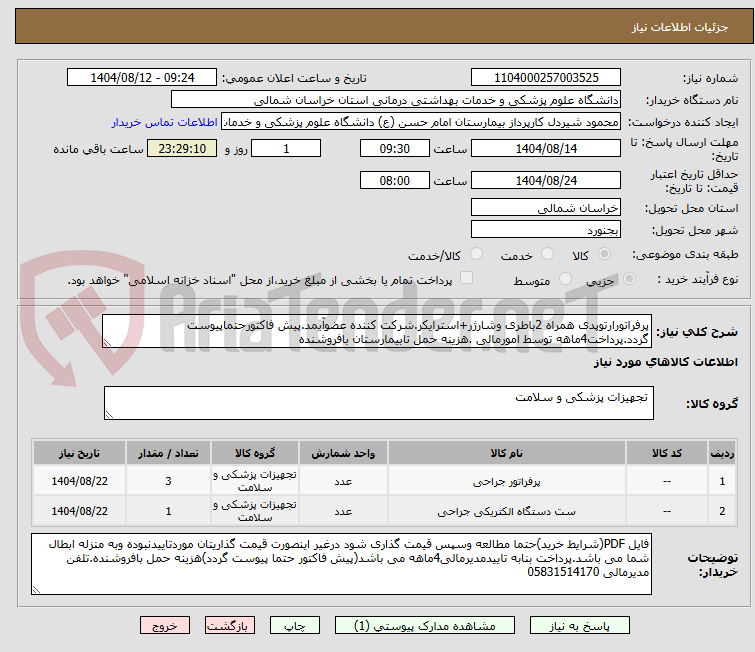Click the جزئیات اطلاعات نیاز header title
The width and height of the screenshot is (755, 652).
(x=679, y=27)
